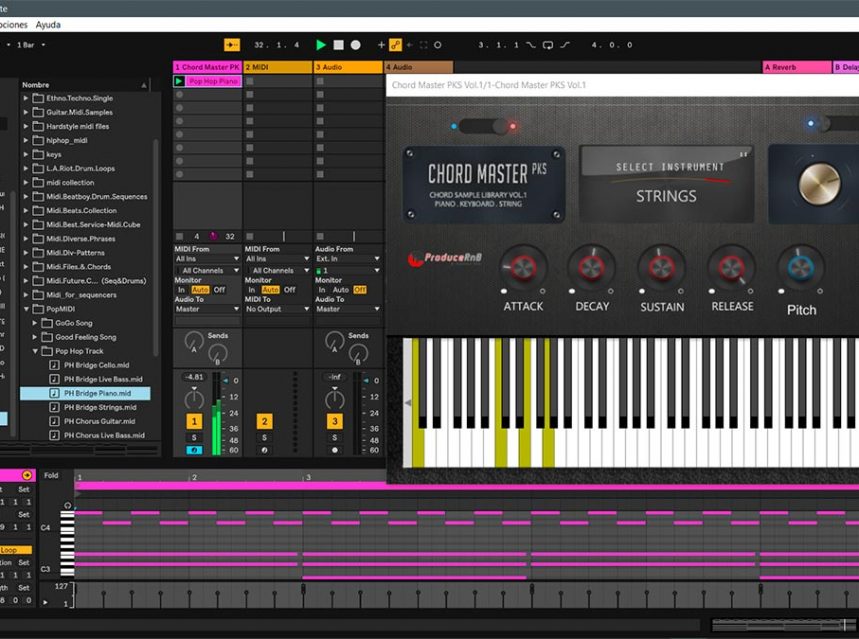Deactivate track 1 with its activator button
The width and height of the screenshot is (859, 639).
coord(194,421)
